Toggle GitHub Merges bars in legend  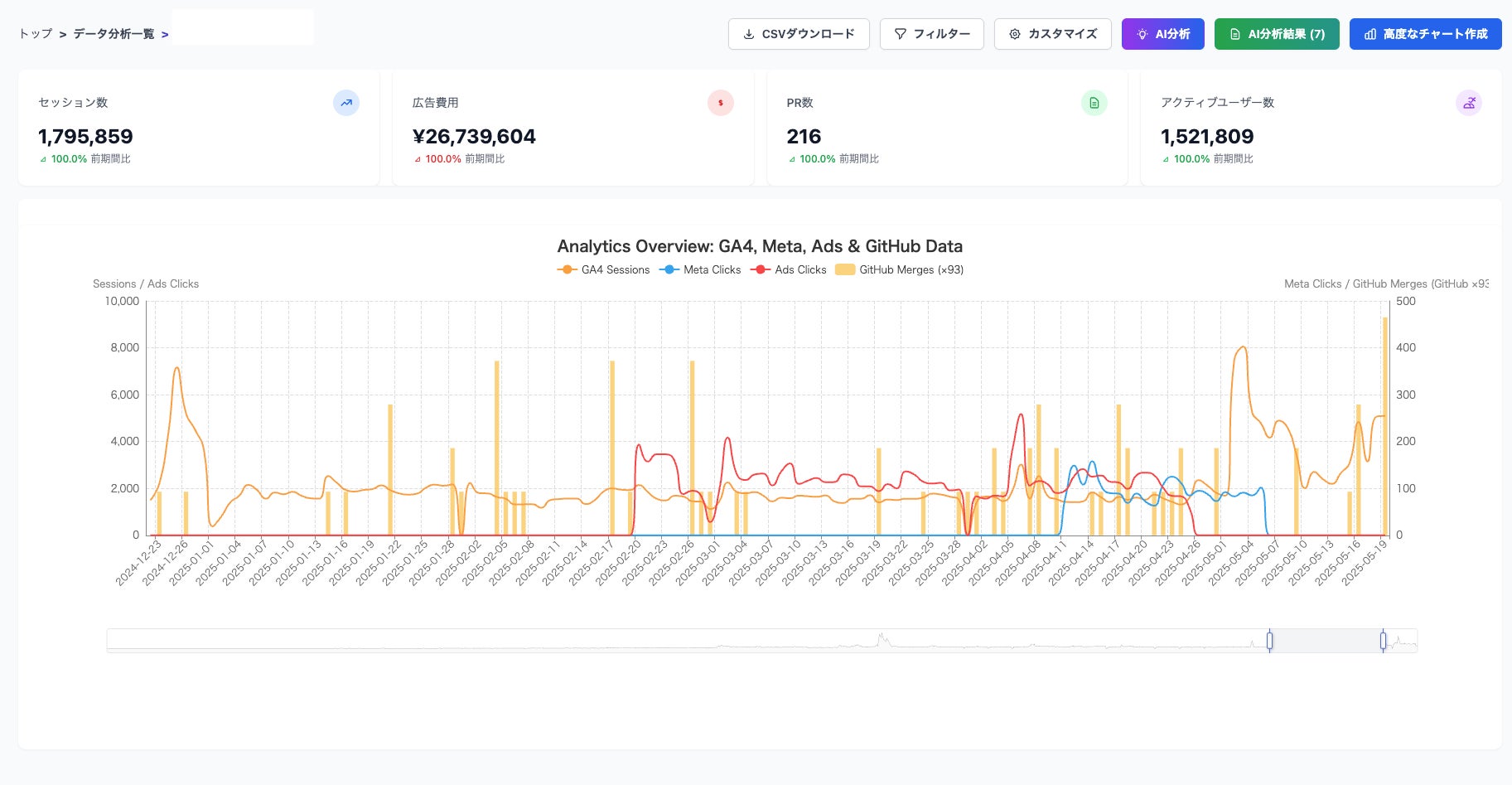(900, 269)
